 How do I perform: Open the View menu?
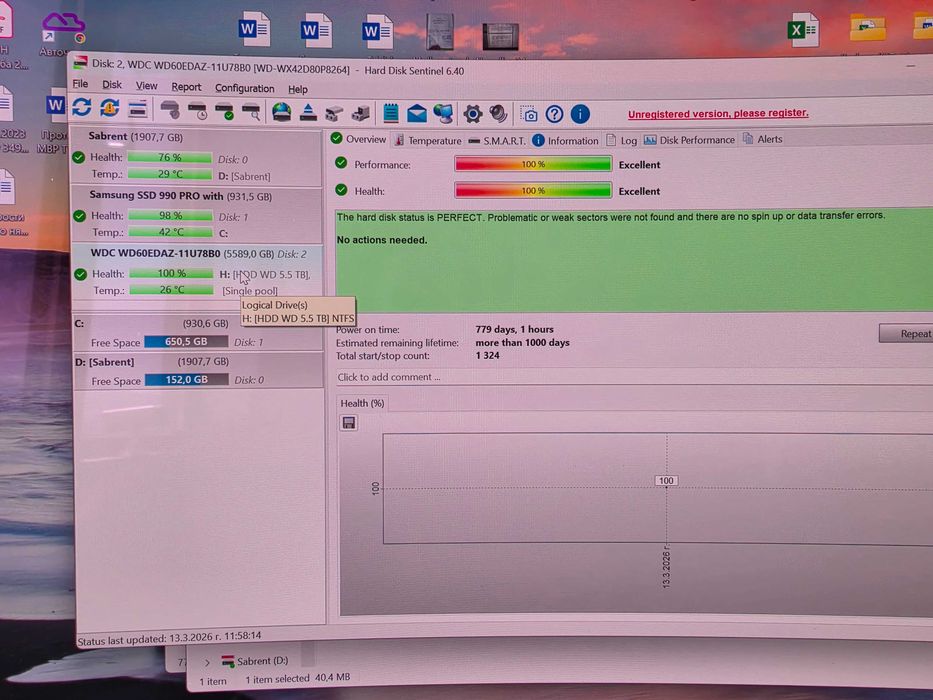(146, 86)
